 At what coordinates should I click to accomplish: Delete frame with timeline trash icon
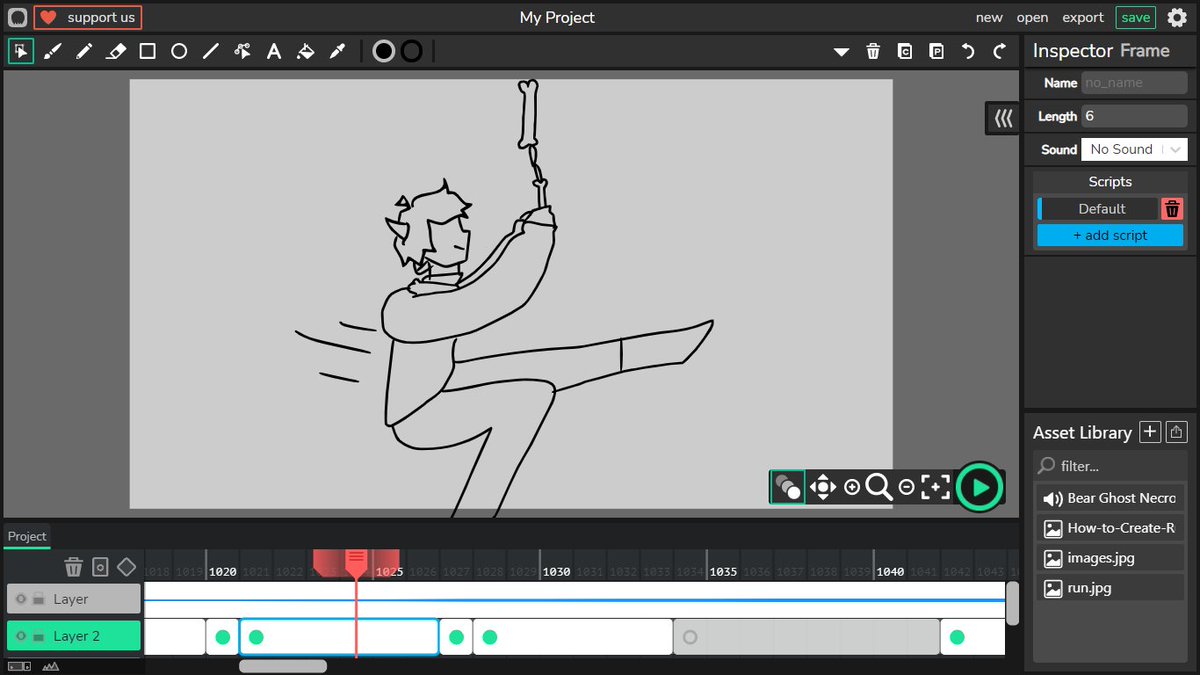click(x=73, y=567)
